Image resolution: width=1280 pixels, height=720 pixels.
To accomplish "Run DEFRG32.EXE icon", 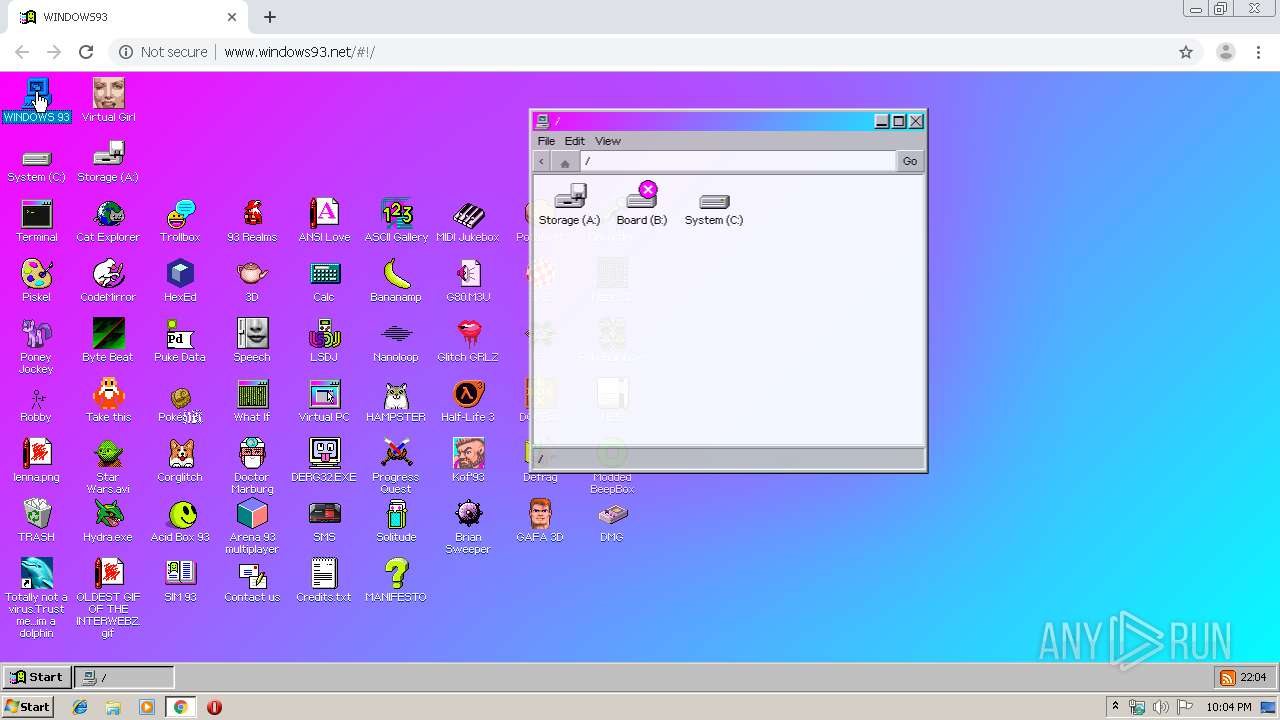I will coord(324,461).
